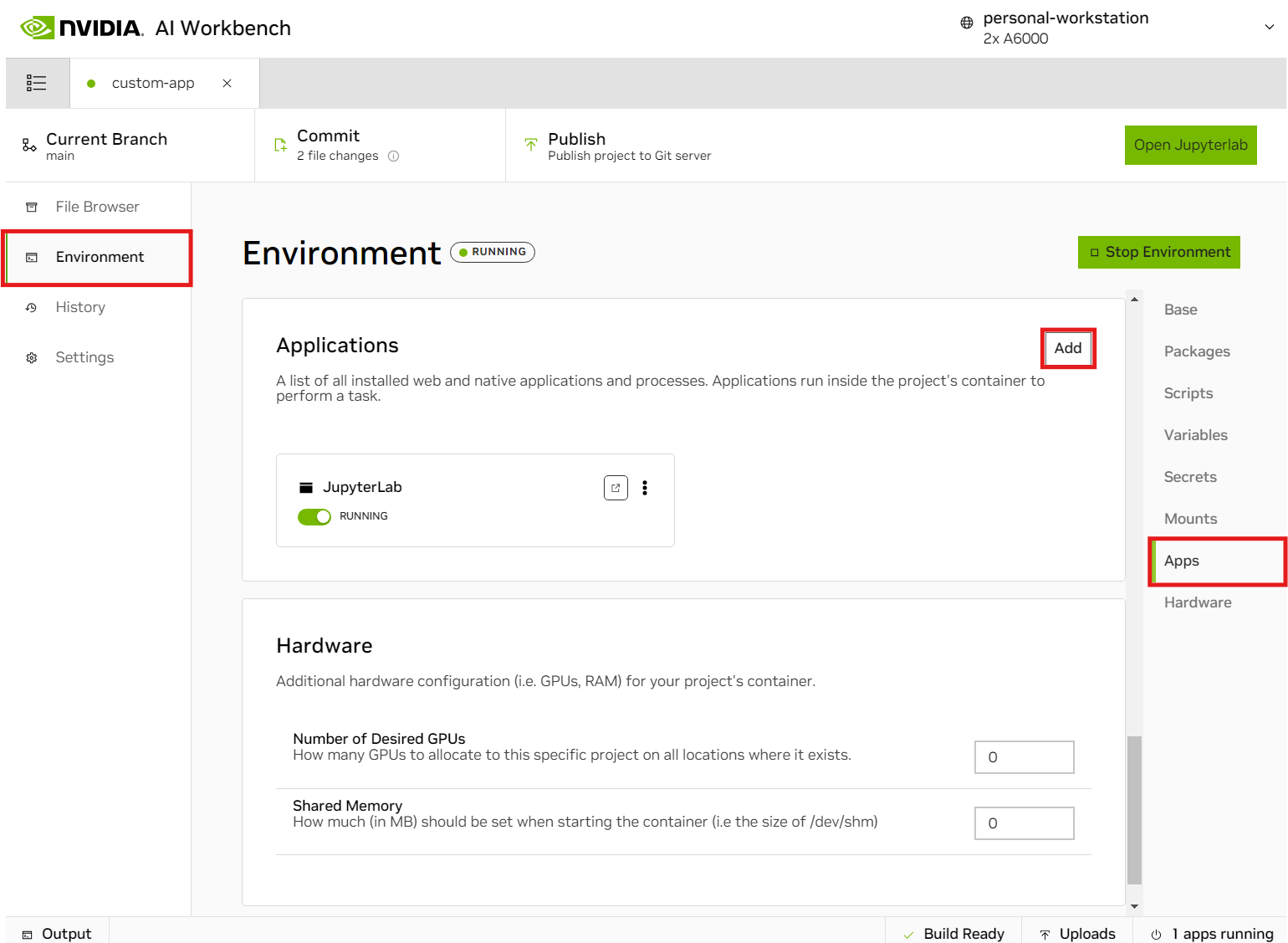This screenshot has width=1288, height=943.
Task: Click the apps running power icon
Action: (x=1156, y=935)
